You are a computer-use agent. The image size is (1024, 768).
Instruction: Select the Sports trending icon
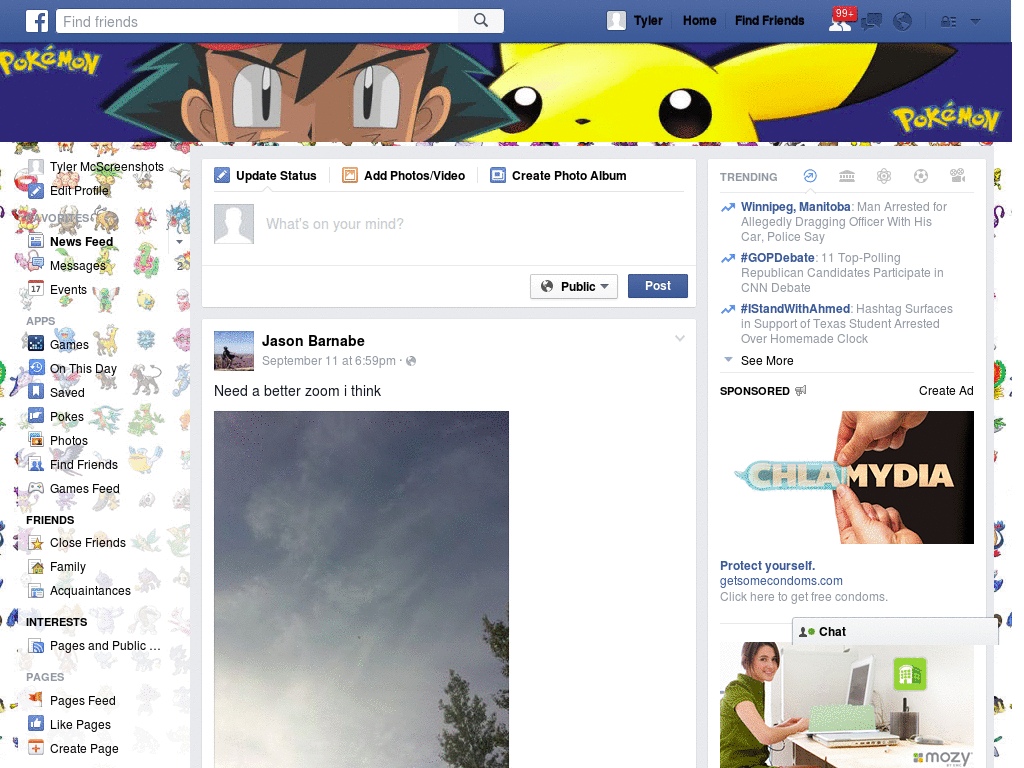pos(921,176)
